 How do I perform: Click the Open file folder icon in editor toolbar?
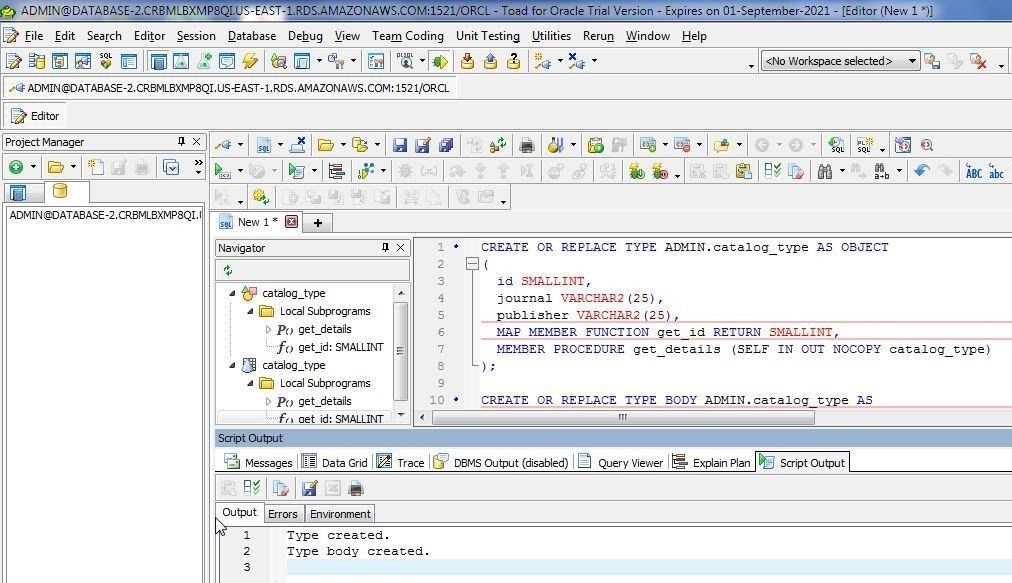point(326,145)
